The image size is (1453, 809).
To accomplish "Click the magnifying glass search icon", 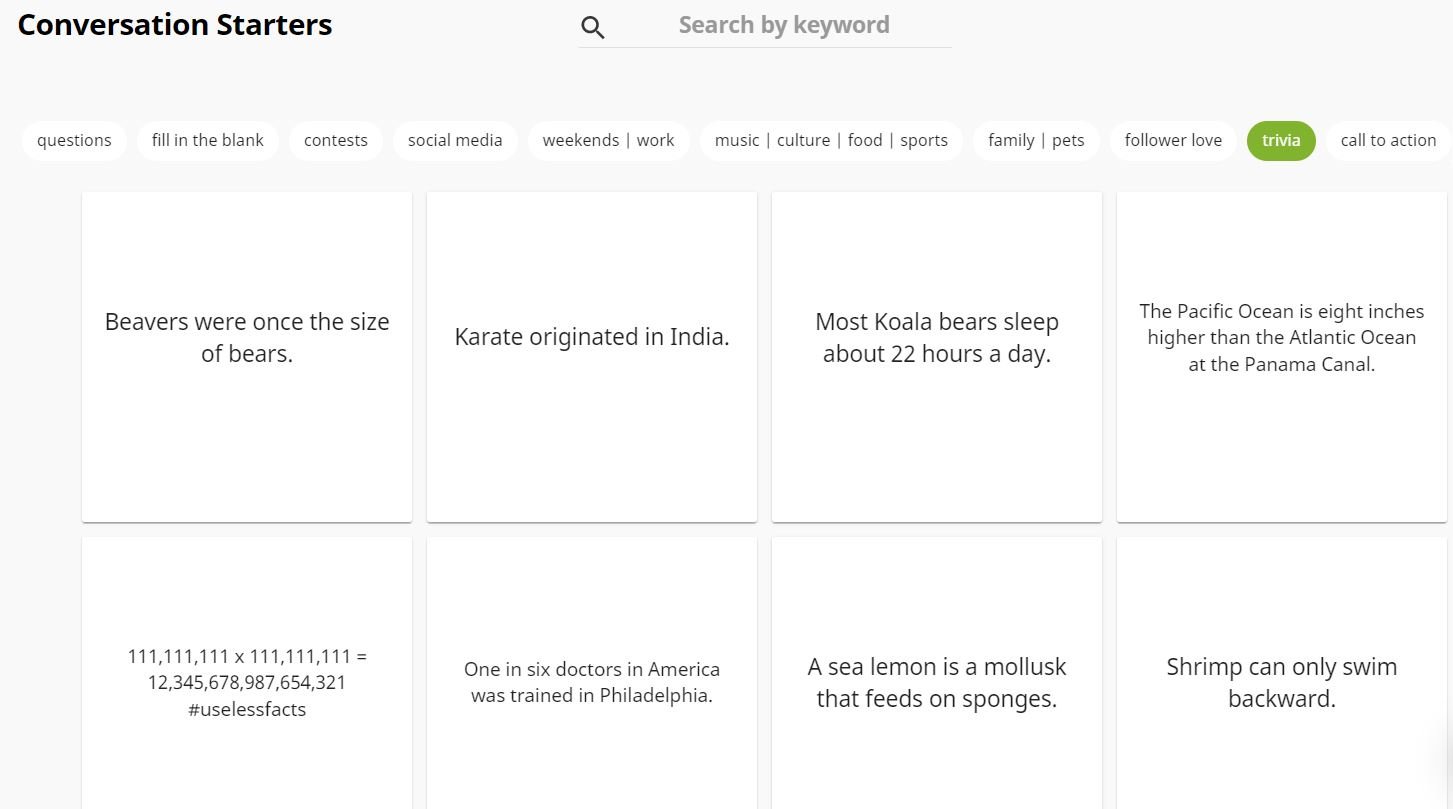I will coord(593,28).
